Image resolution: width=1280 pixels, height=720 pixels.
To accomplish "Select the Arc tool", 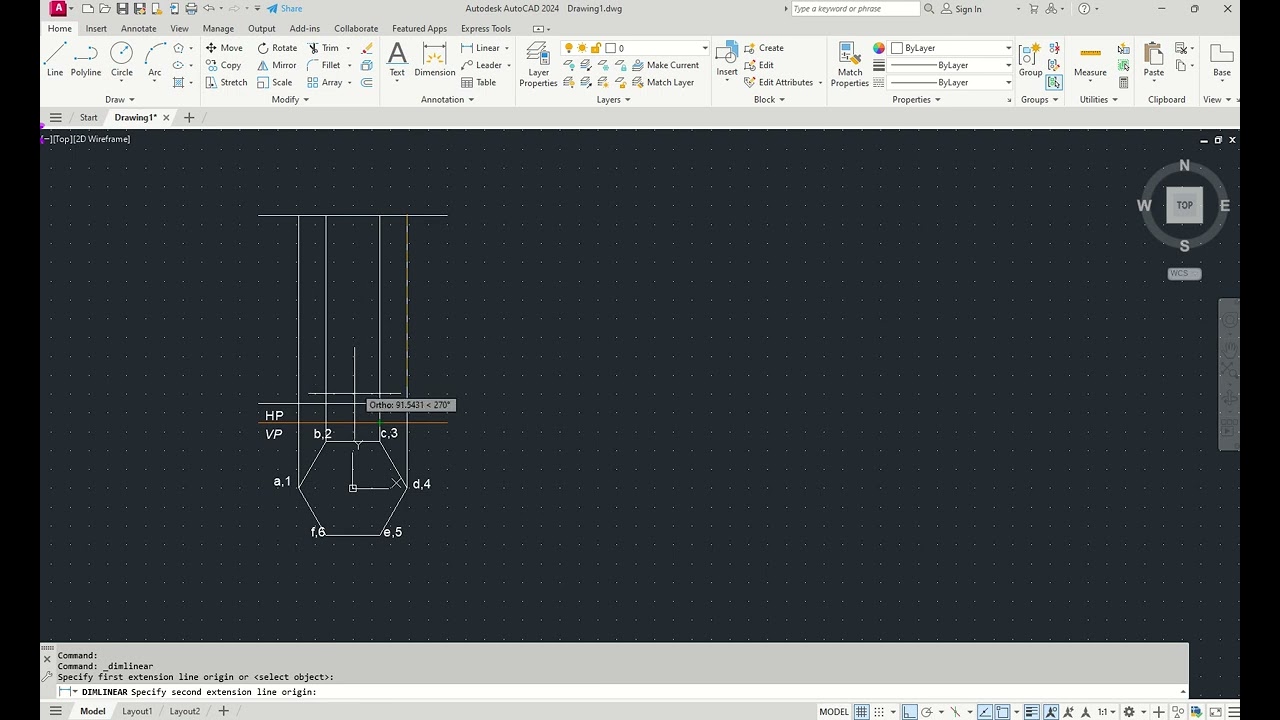I will point(154,59).
